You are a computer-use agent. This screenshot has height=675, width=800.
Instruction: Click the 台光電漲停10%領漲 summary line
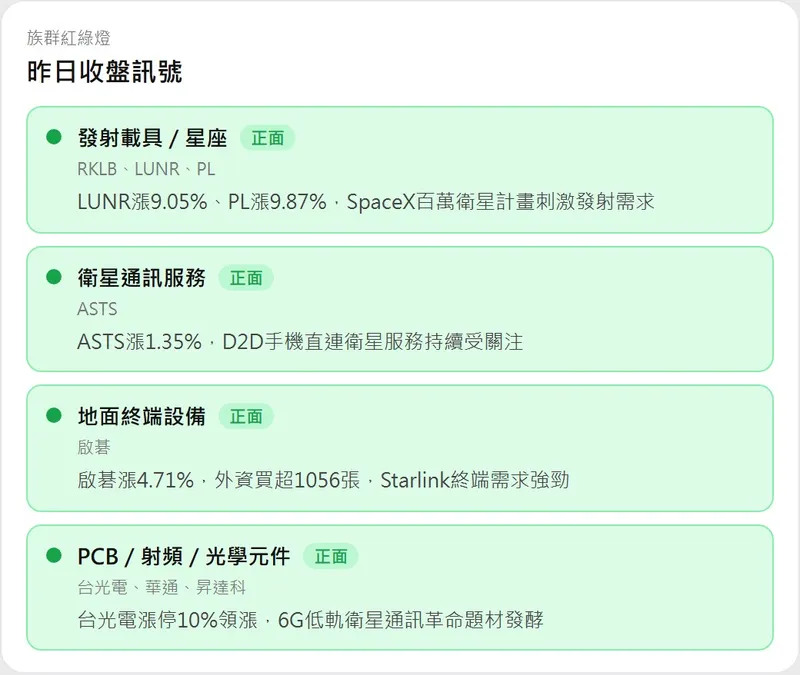click(310, 619)
